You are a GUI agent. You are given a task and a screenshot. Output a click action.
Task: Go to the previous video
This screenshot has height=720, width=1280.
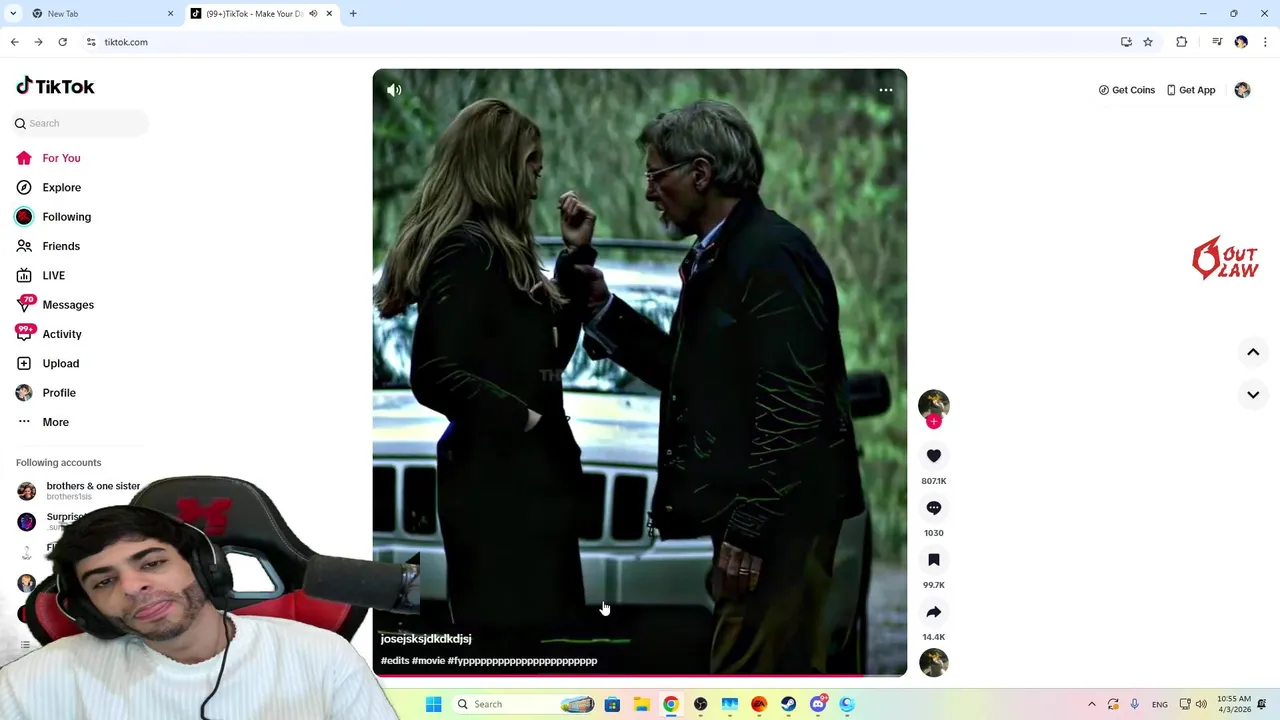pos(1253,352)
